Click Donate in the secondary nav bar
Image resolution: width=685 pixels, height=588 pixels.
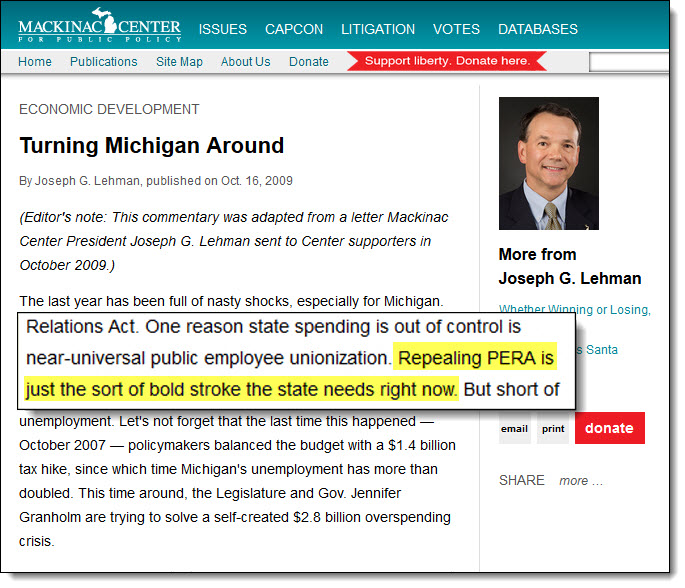pyautogui.click(x=308, y=62)
